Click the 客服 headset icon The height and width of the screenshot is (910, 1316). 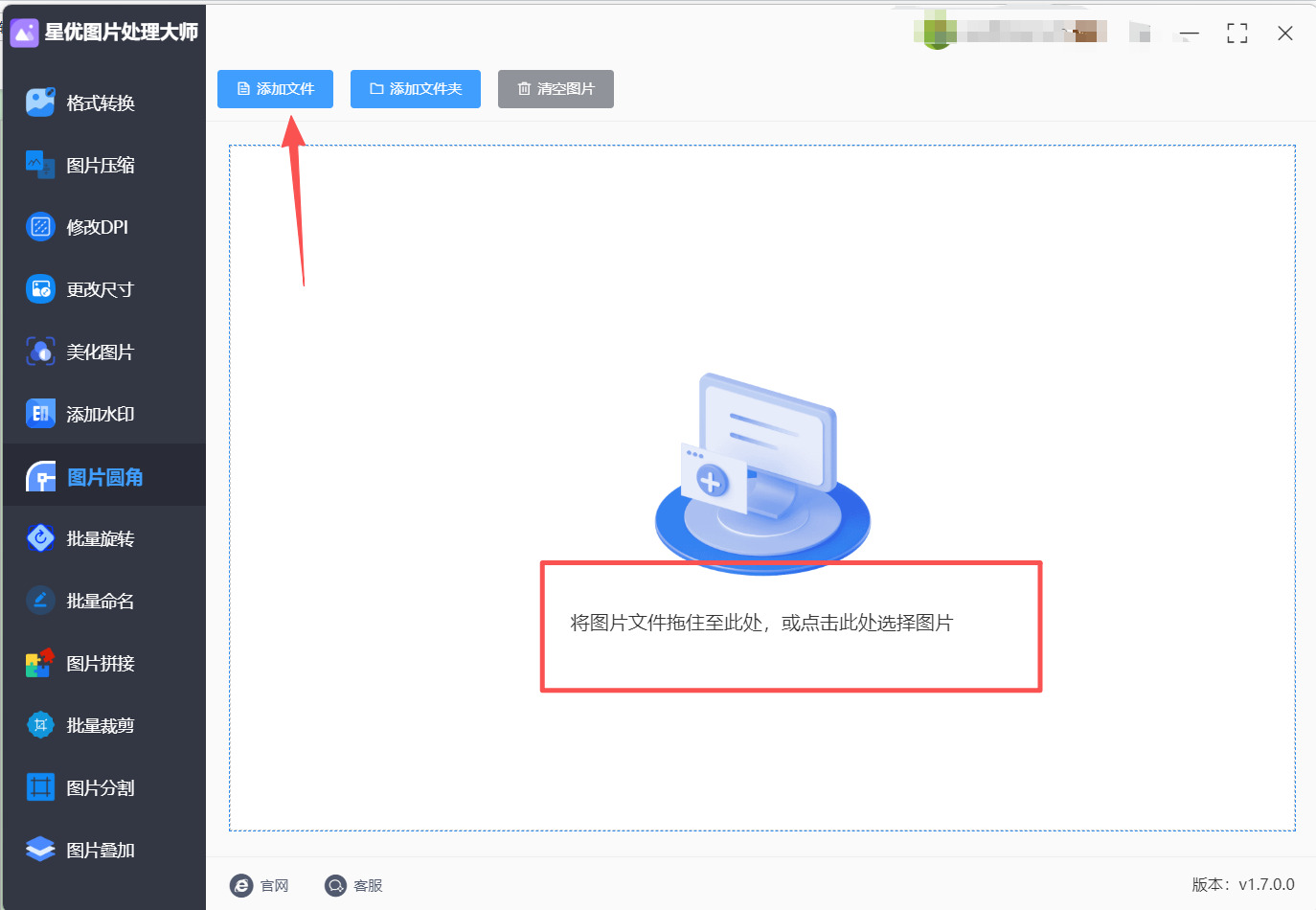click(335, 885)
